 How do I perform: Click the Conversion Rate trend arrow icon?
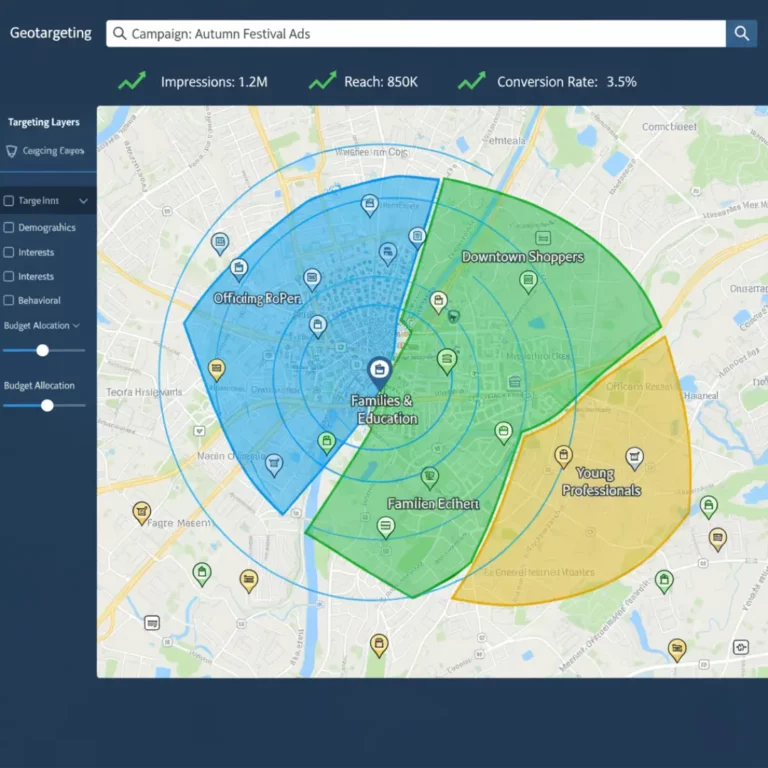pos(472,81)
